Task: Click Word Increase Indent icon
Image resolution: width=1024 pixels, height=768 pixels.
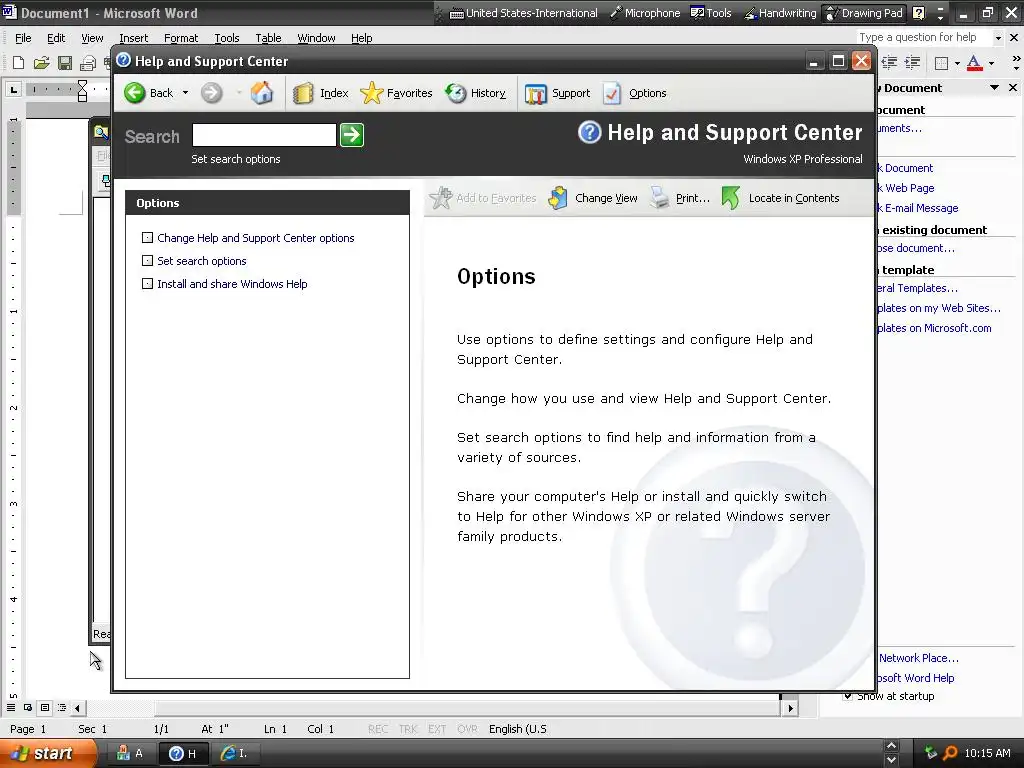Action: (912, 63)
